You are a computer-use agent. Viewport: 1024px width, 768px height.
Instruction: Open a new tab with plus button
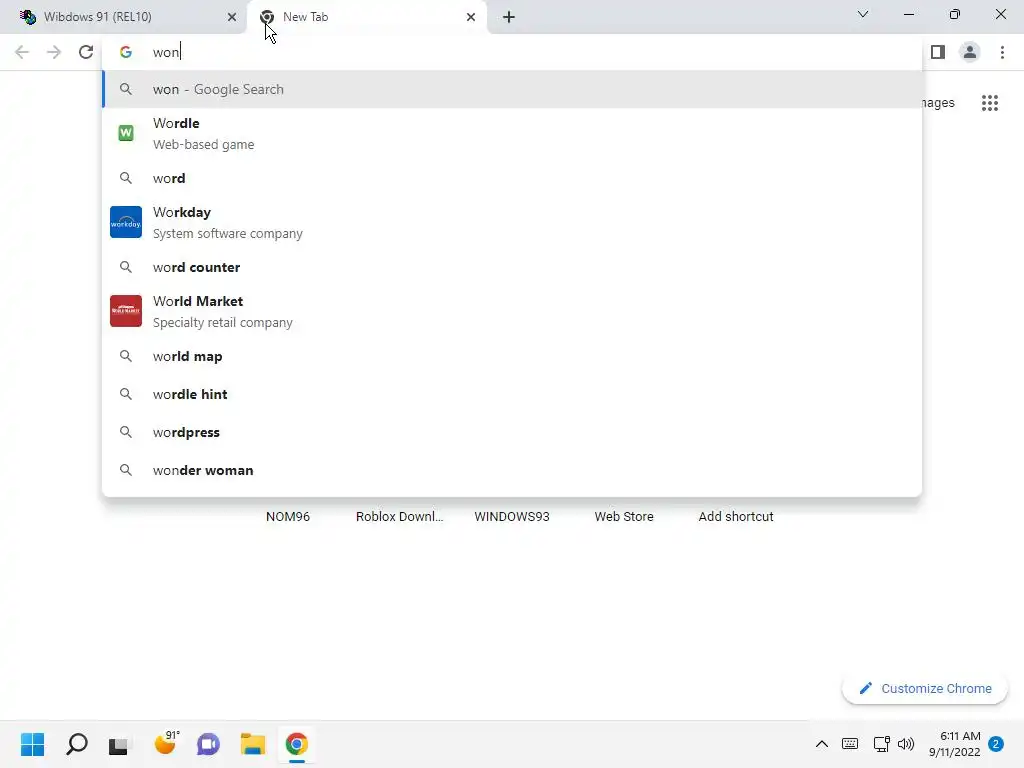pos(509,17)
